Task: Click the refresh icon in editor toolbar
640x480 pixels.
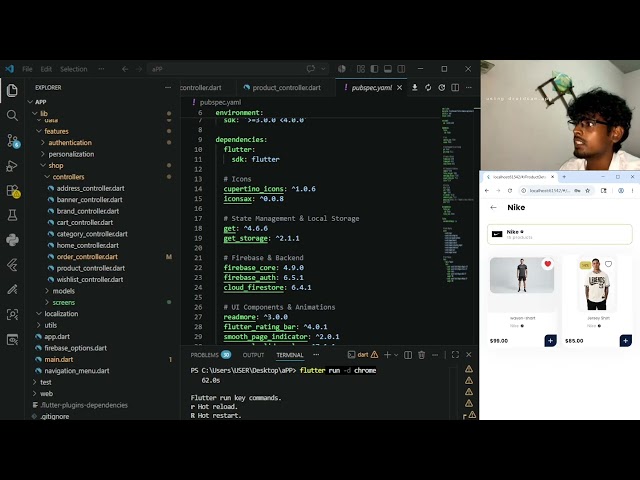Action: (428, 87)
